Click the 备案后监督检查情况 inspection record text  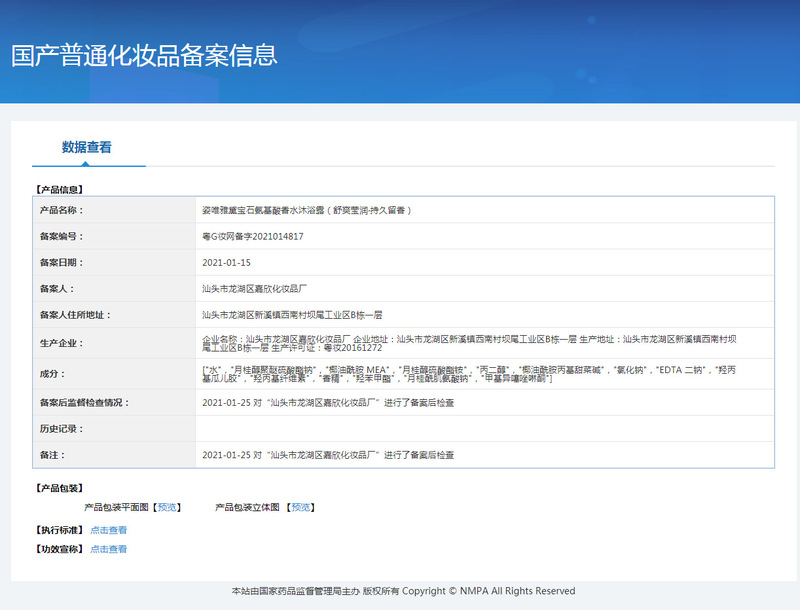pyautogui.click(x=327, y=402)
